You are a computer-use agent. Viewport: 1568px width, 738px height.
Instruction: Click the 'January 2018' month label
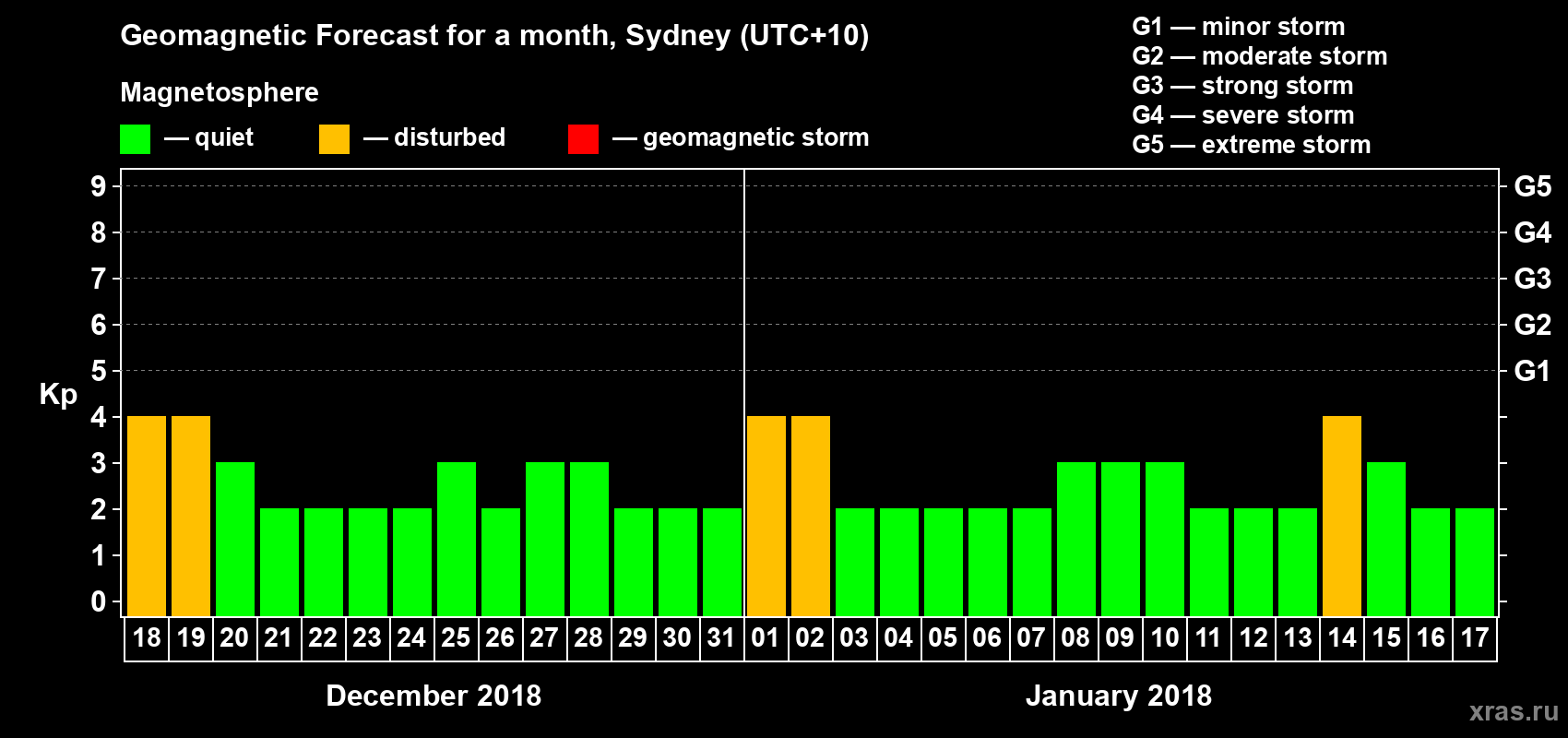point(1119,696)
